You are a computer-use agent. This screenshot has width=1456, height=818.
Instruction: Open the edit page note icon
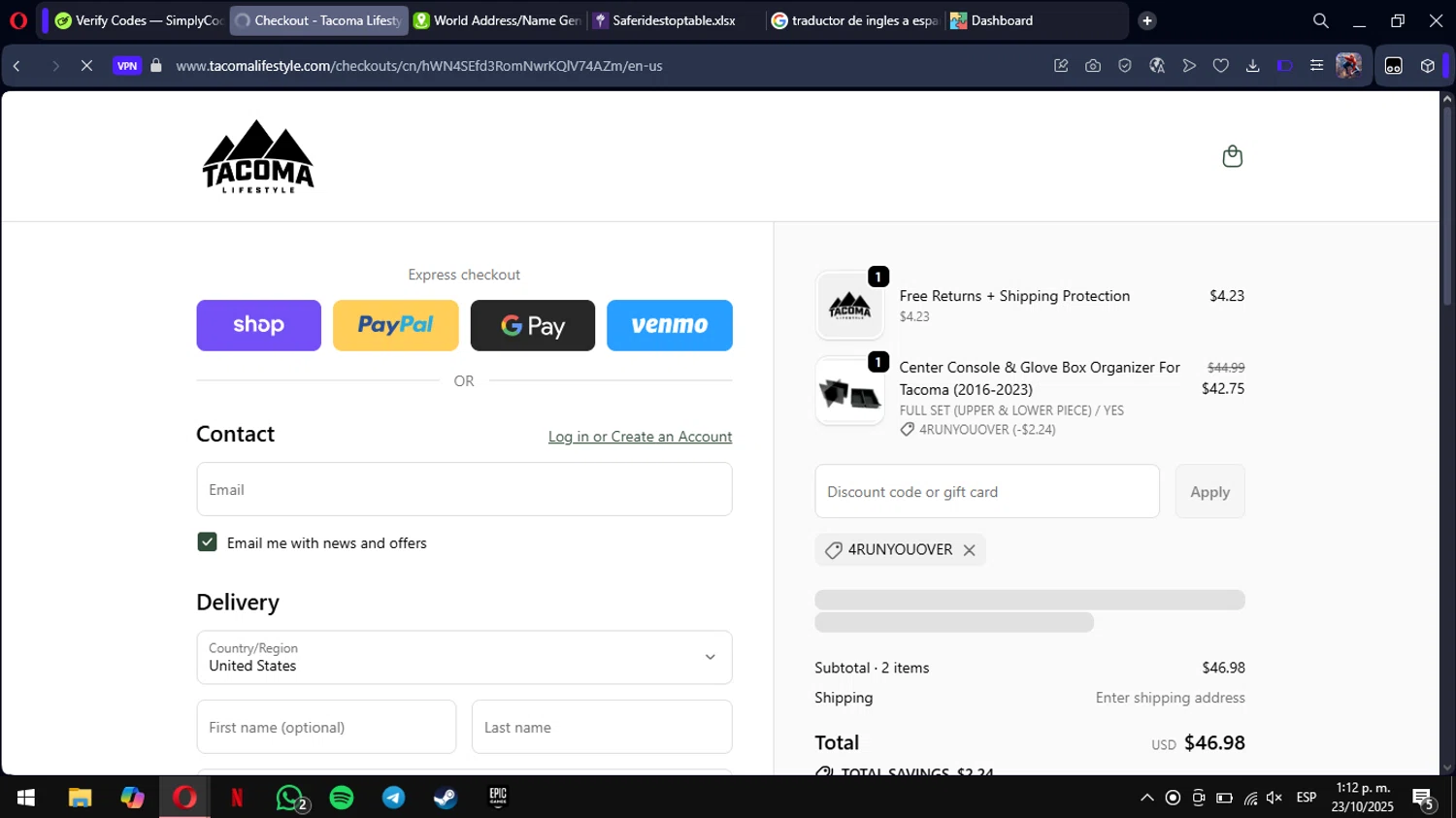(1061, 66)
